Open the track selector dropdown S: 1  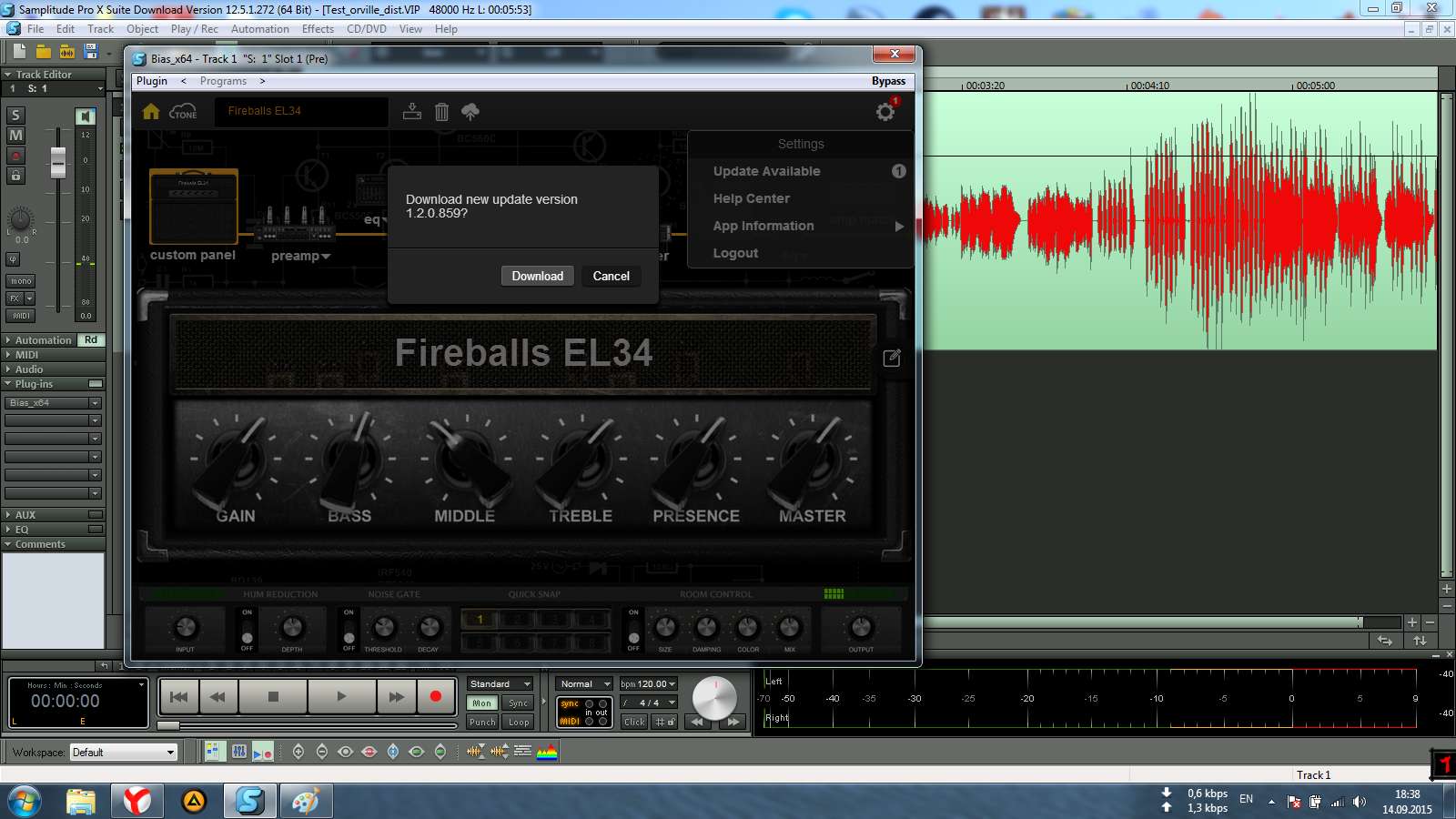(x=53, y=88)
